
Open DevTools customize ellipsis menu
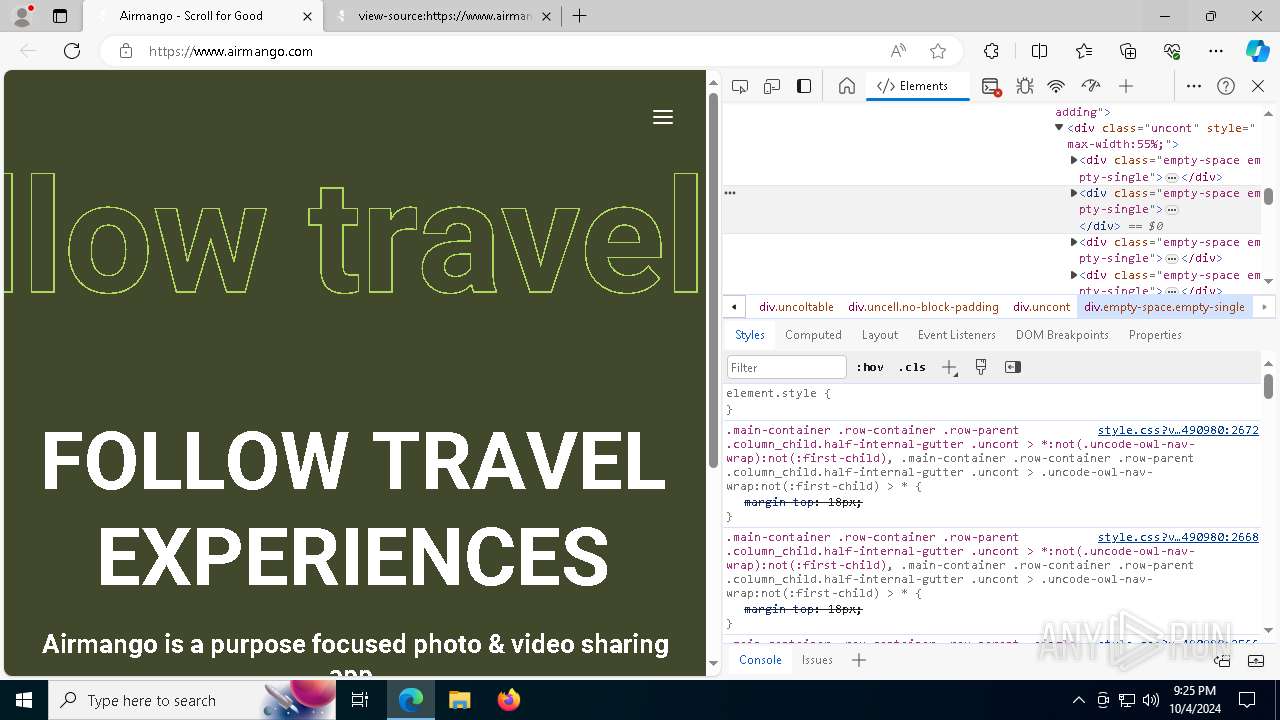[x=1194, y=86]
